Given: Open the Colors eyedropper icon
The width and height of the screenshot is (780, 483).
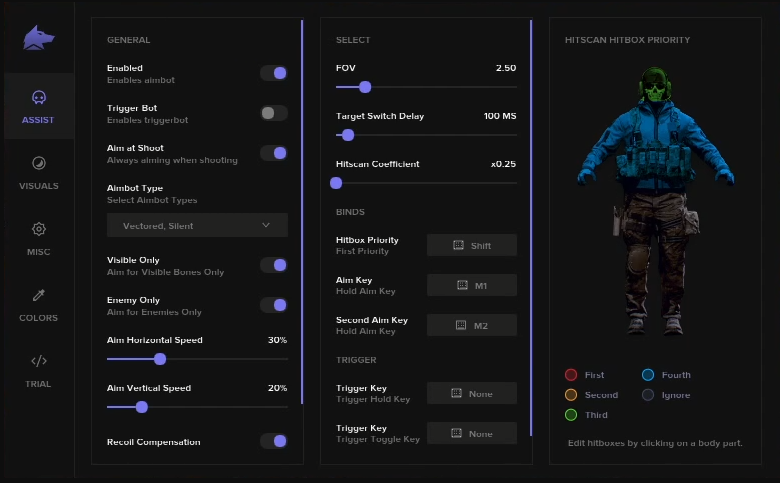Looking at the screenshot, I should point(39,295).
